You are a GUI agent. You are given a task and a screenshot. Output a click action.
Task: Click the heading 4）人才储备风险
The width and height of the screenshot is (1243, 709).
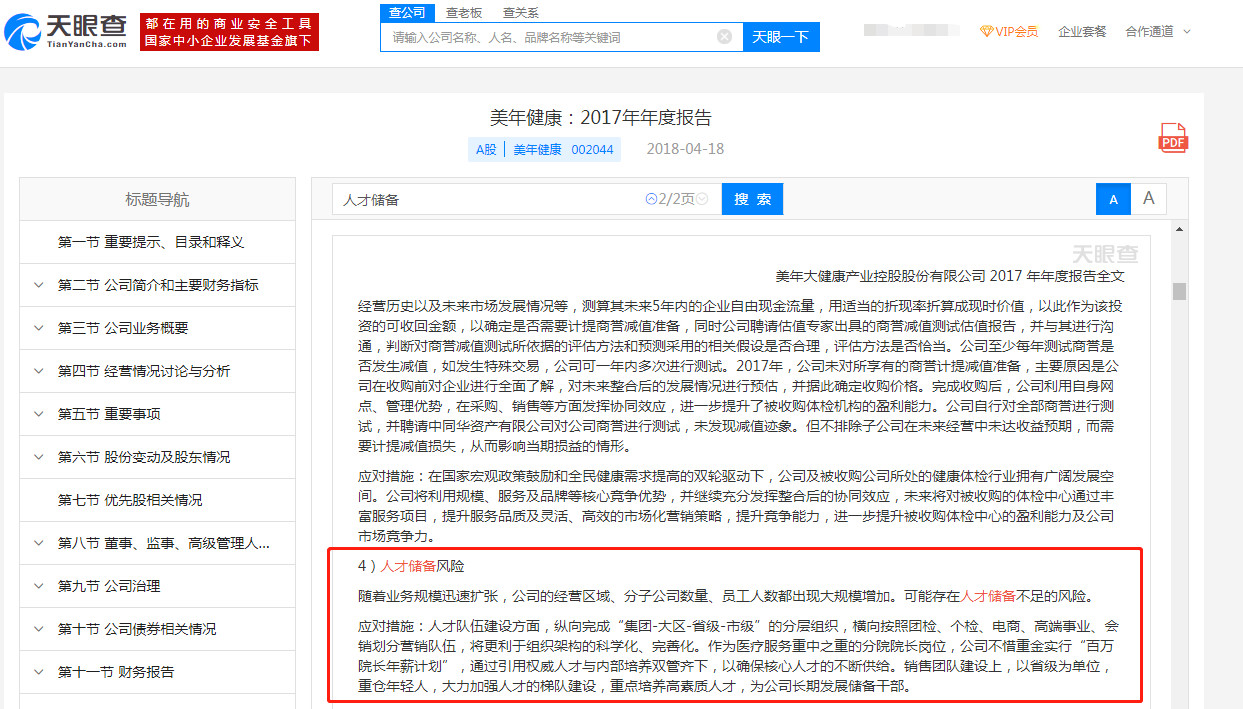pyautogui.click(x=411, y=566)
